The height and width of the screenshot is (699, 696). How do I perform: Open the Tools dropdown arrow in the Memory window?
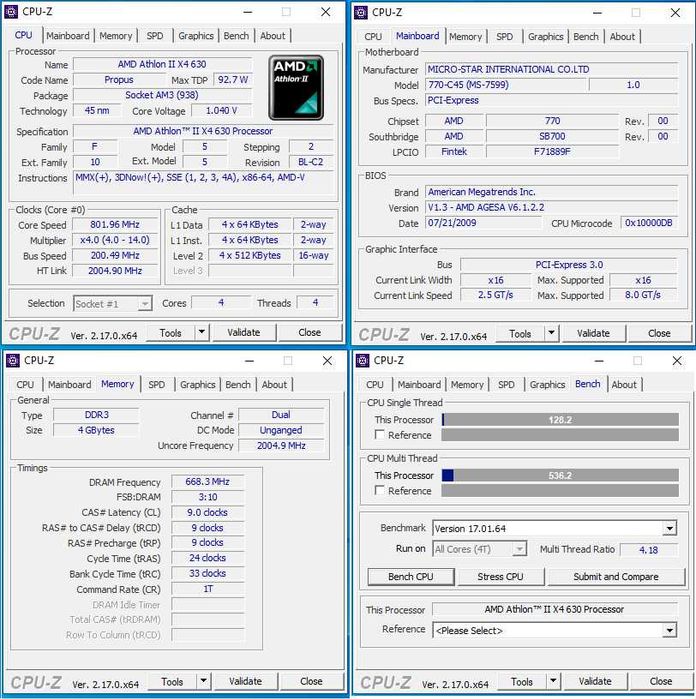(x=203, y=681)
